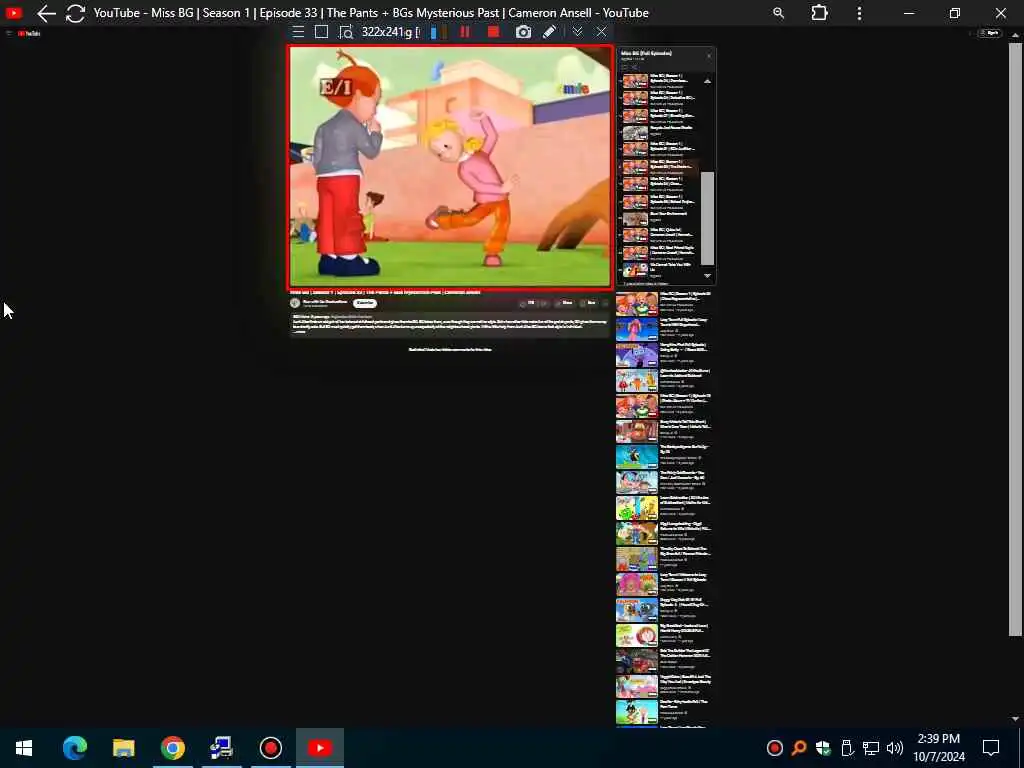Go back using the title bar arrow
Screen dimensions: 1024x768
(46, 13)
